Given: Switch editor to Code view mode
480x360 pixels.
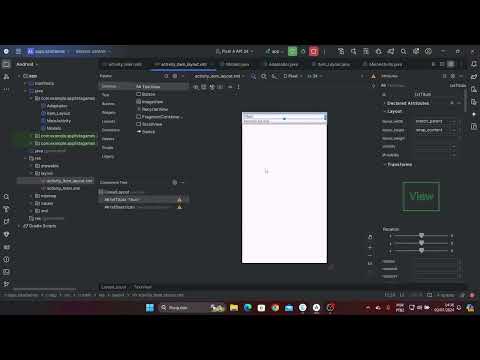Looking at the screenshot, I should click(x=434, y=64).
